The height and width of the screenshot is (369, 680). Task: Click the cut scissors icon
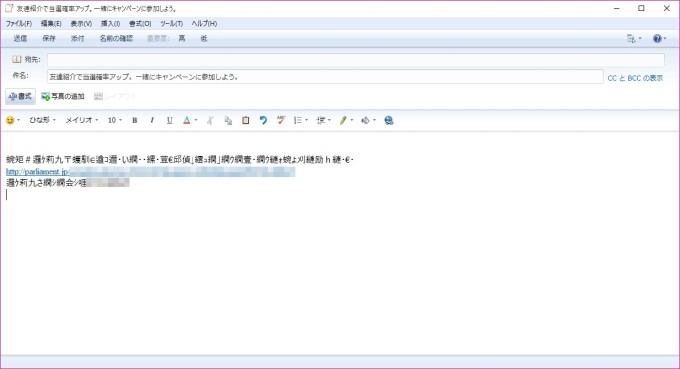210,121
